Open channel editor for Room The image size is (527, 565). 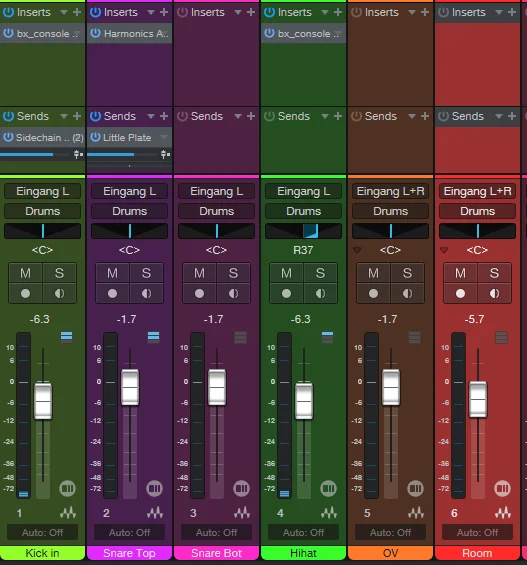pos(503,489)
